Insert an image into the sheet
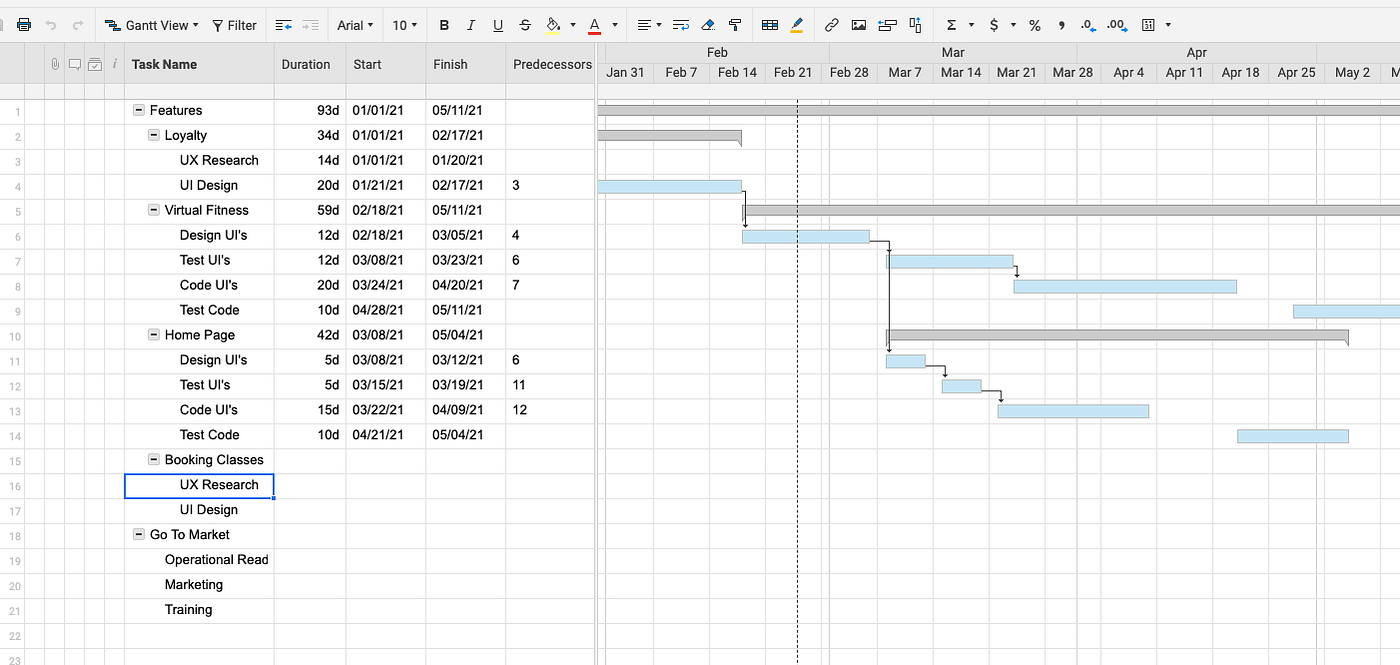The width and height of the screenshot is (1400, 665). [859, 24]
